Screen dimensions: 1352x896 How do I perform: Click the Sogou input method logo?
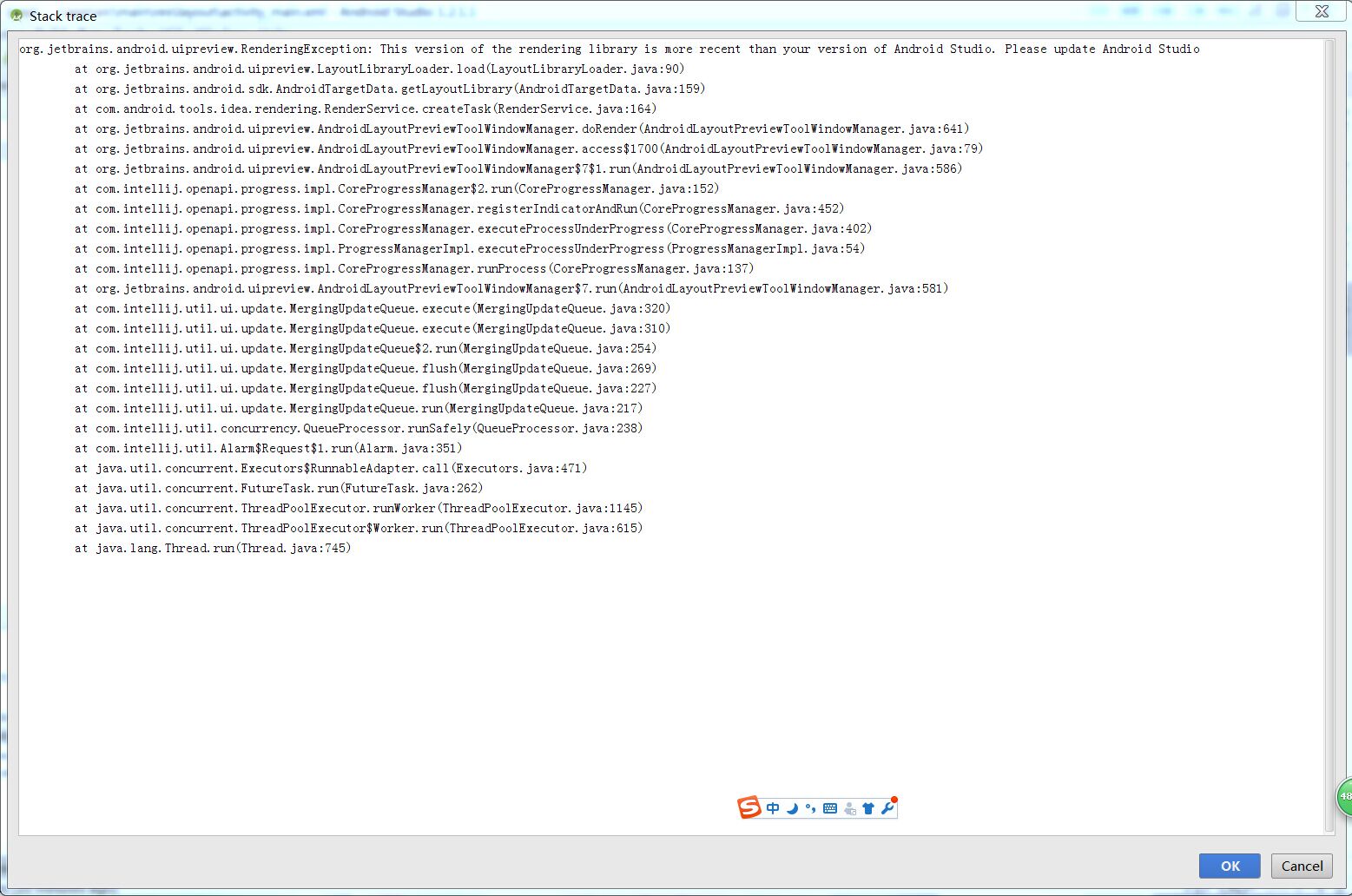(749, 807)
